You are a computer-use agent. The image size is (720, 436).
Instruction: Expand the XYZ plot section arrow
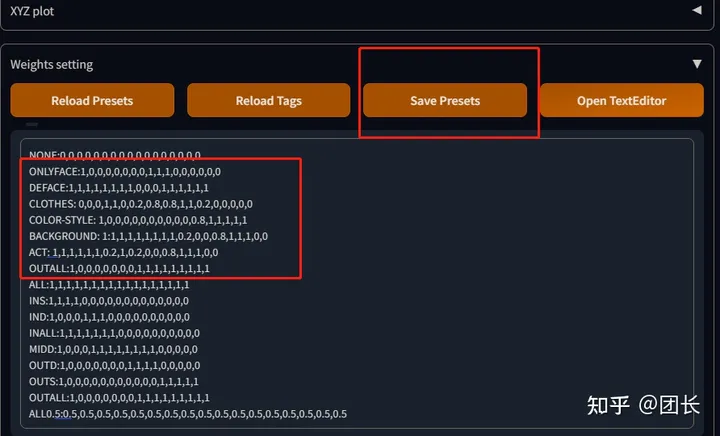point(697,10)
